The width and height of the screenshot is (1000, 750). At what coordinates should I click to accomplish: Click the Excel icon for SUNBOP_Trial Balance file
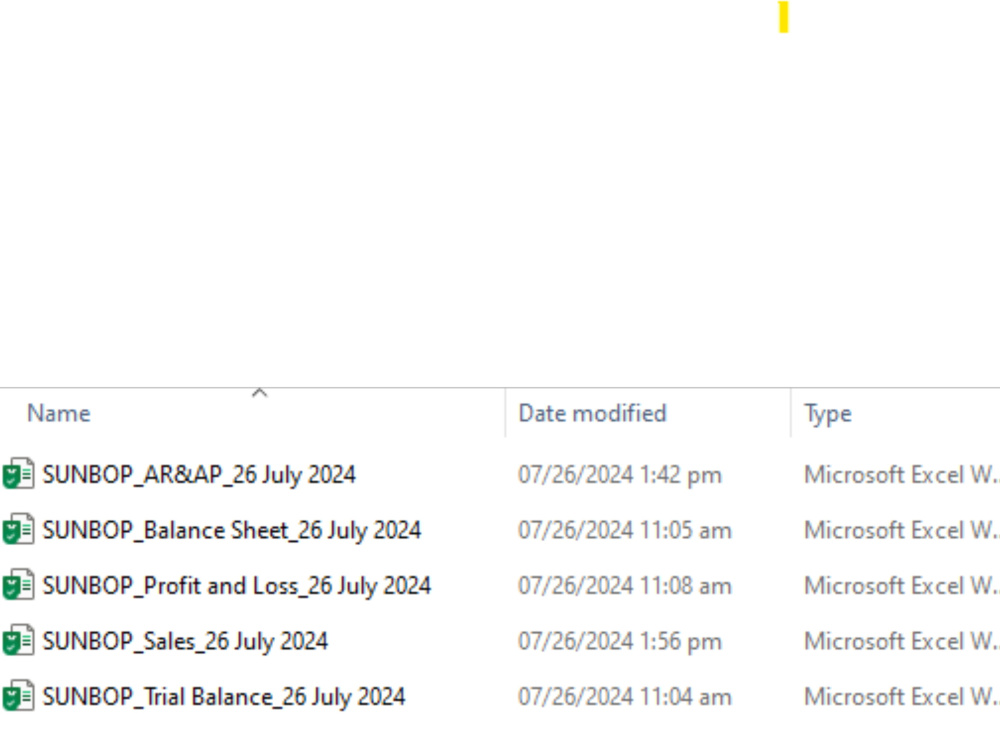click(x=18, y=696)
